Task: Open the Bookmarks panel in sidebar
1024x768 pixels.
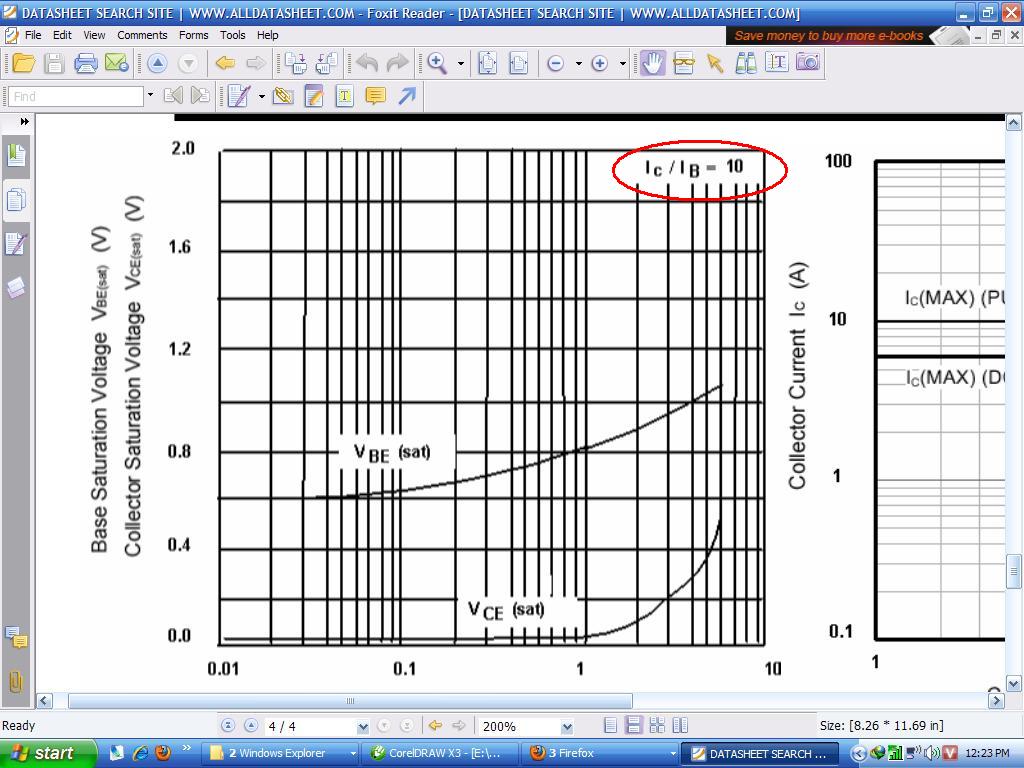Action: pyautogui.click(x=16, y=155)
